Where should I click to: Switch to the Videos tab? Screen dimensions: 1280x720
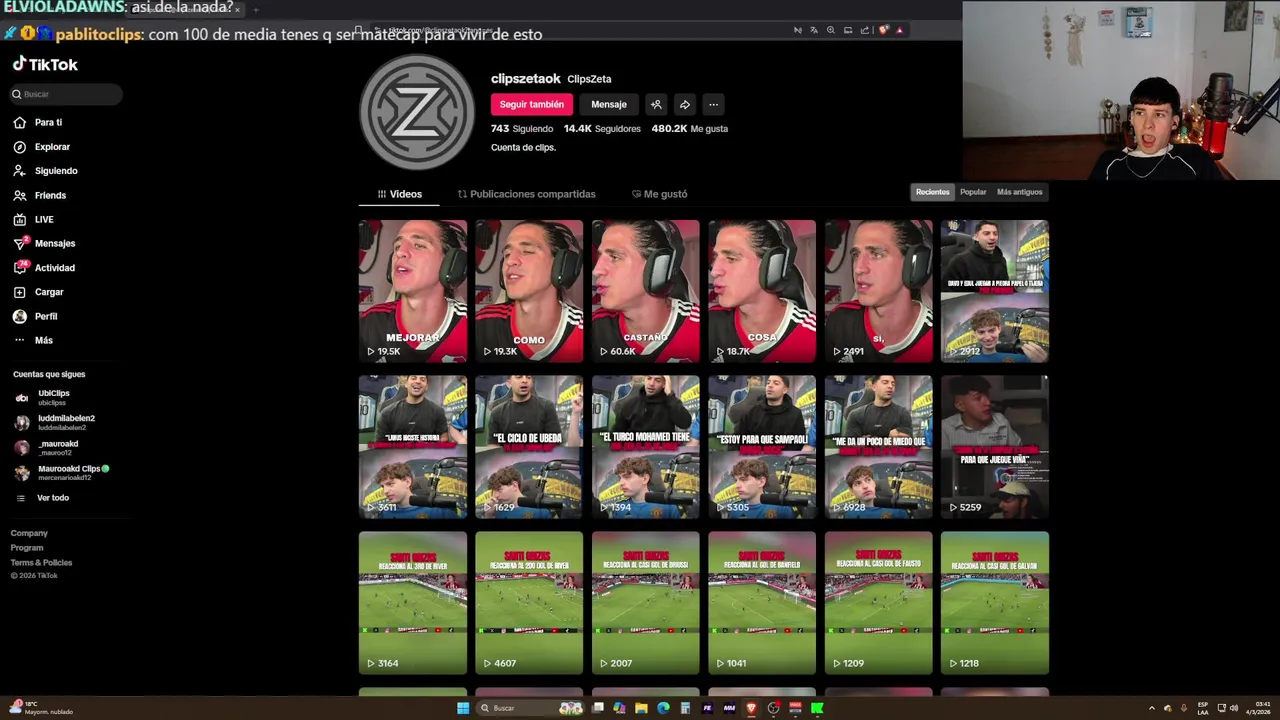[x=400, y=194]
